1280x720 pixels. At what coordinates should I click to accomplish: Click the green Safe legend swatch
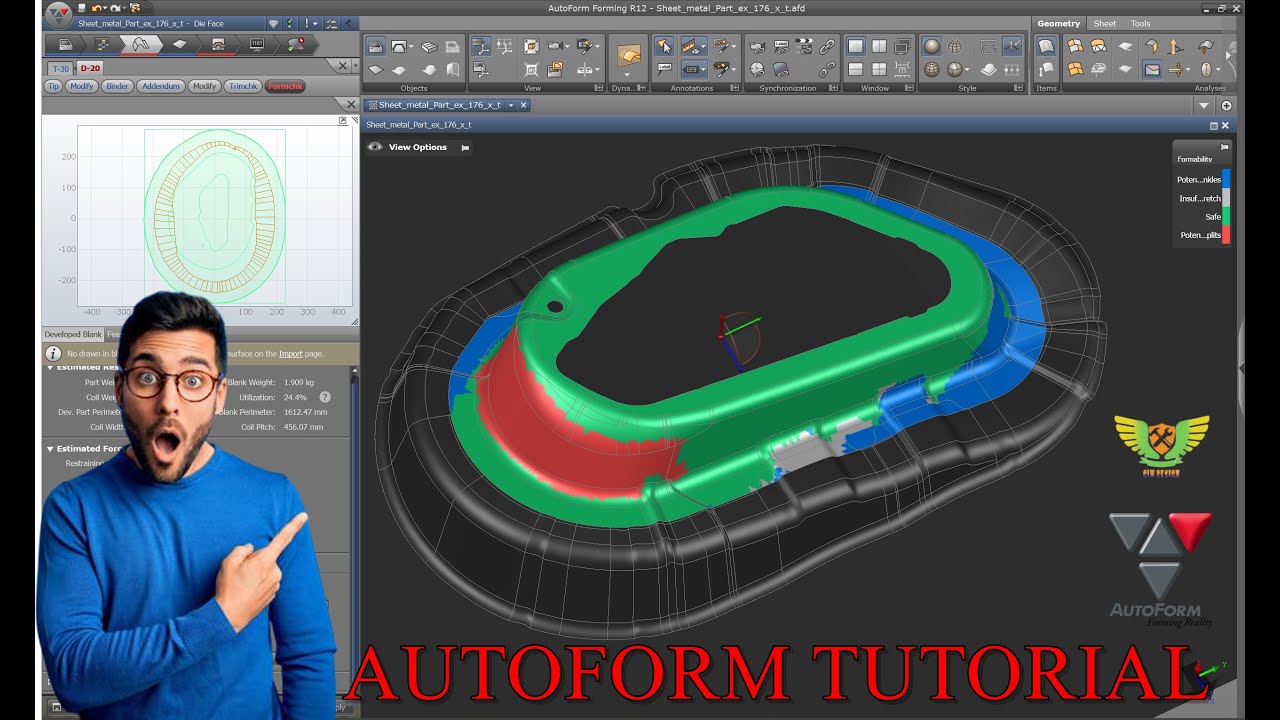point(1226,217)
